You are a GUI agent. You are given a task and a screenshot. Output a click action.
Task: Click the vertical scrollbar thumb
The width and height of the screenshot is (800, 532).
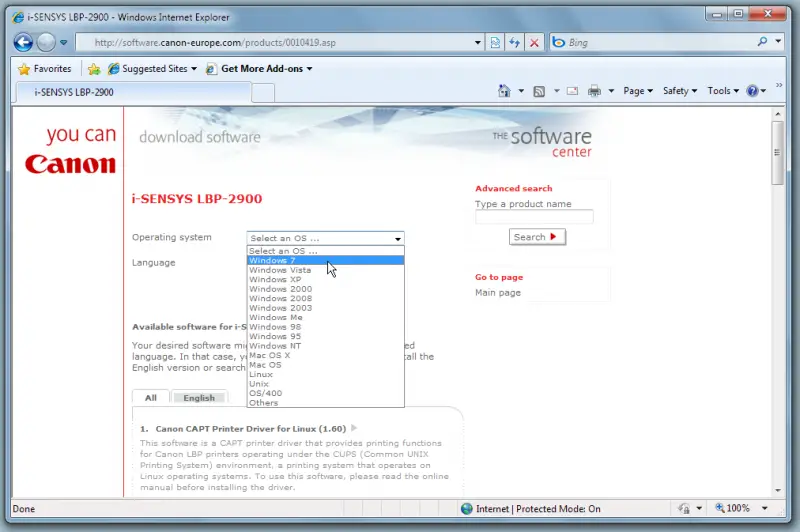point(778,153)
